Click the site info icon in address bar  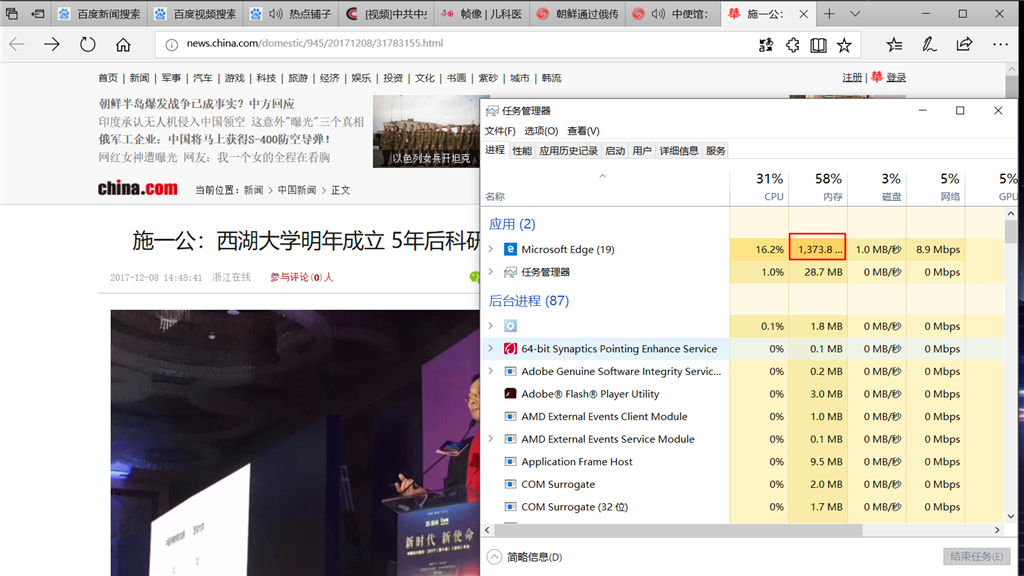[x=171, y=44]
